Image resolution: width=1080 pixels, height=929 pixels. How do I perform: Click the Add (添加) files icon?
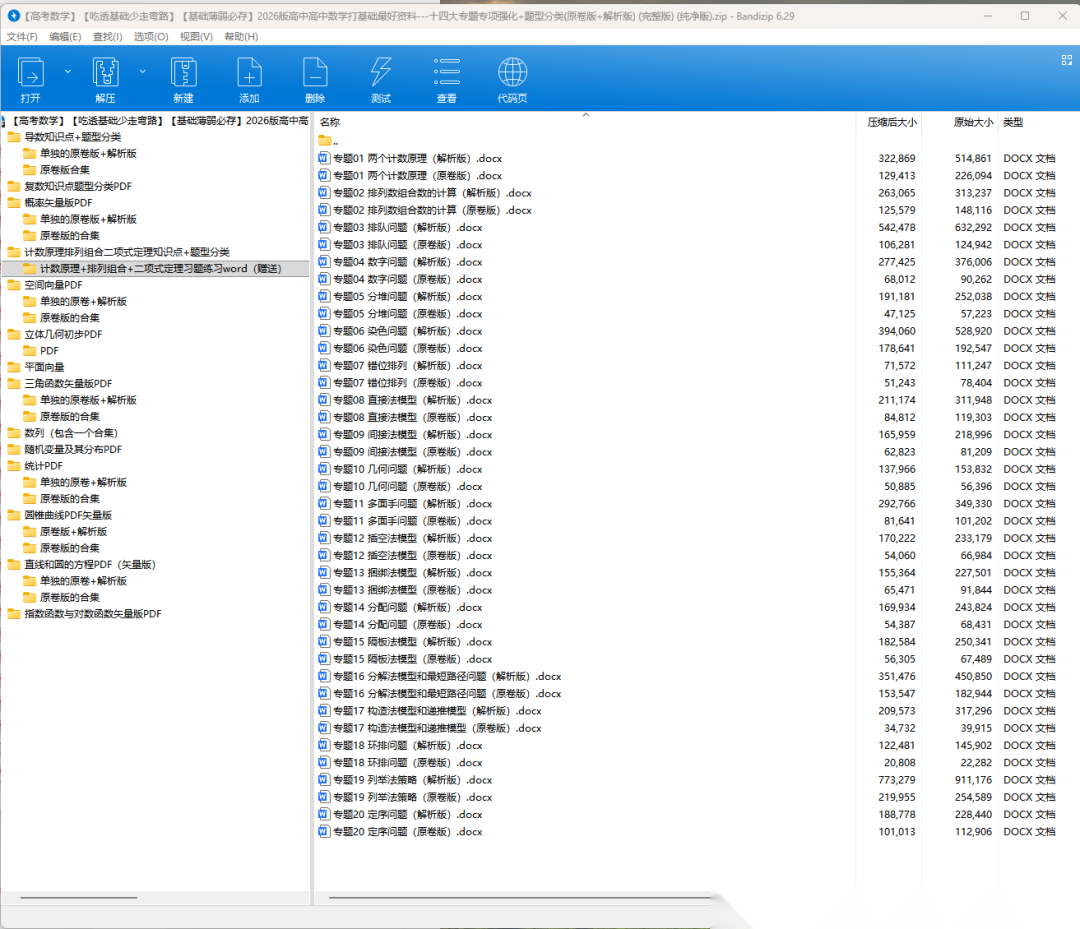(x=249, y=73)
